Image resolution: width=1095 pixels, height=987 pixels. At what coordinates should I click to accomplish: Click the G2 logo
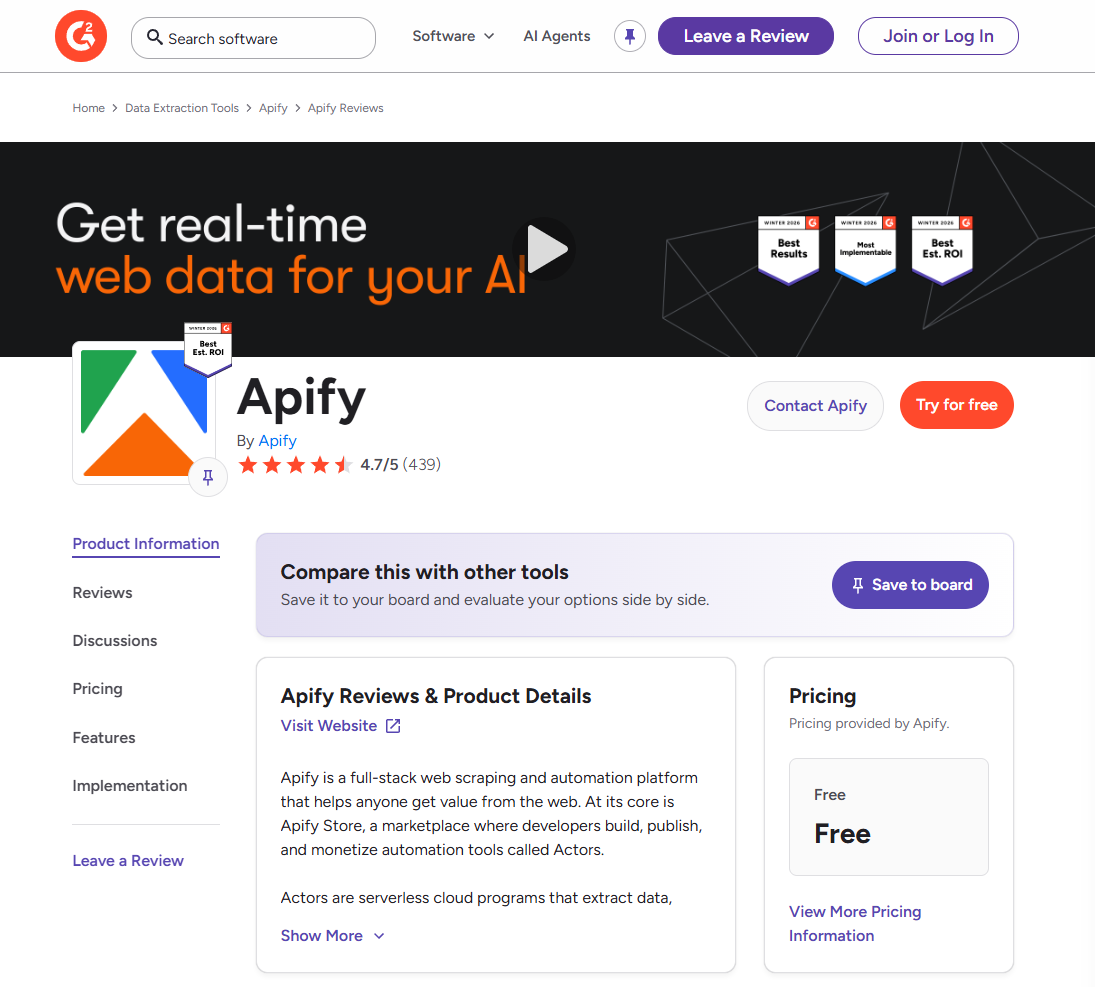(x=80, y=36)
